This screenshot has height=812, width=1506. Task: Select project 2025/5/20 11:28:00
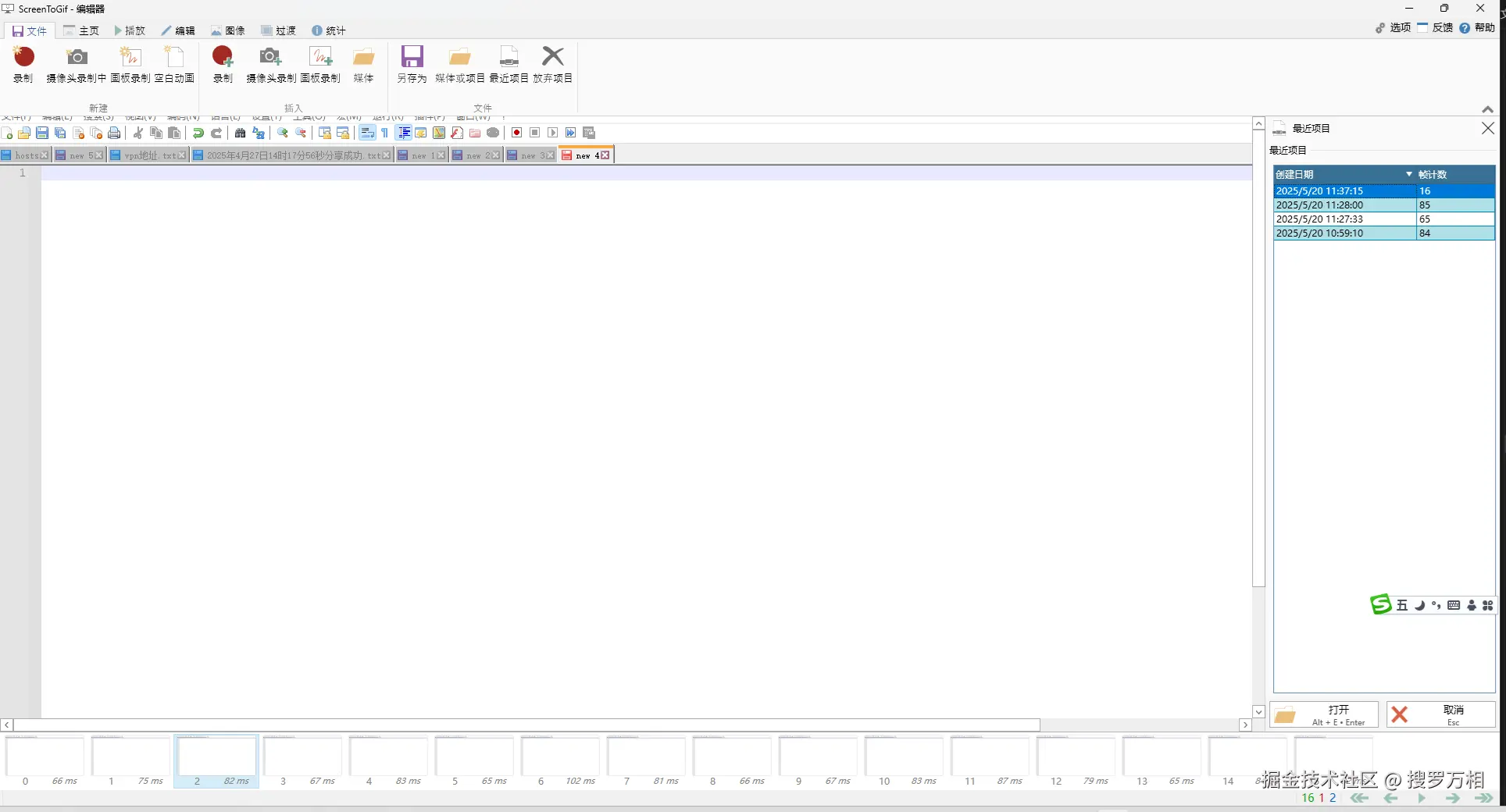tap(1384, 205)
